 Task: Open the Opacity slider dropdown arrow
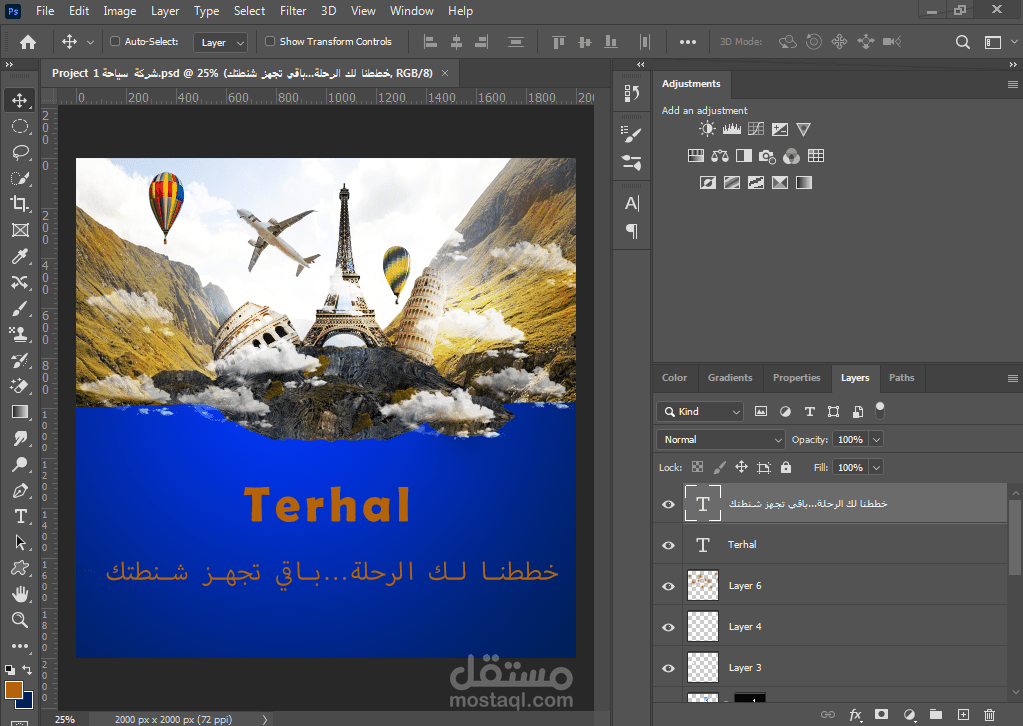click(876, 440)
